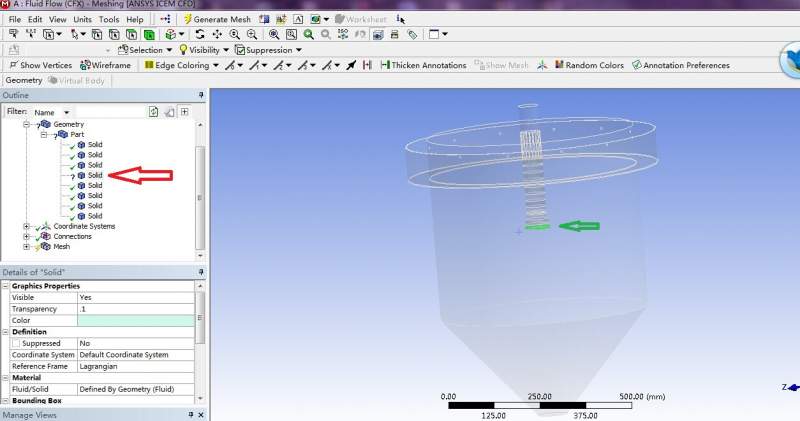800x421 pixels.
Task: Activate the Zoom tool with plus magnifier
Action: tap(234, 34)
